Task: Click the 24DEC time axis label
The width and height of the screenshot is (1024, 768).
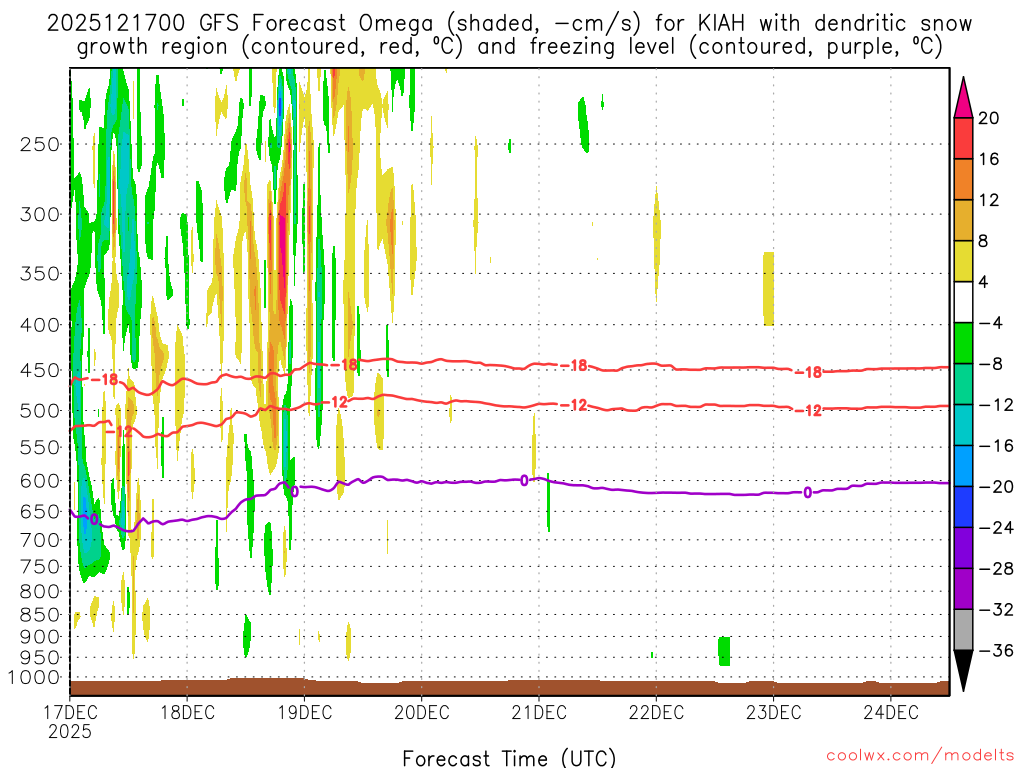Action: pos(891,712)
